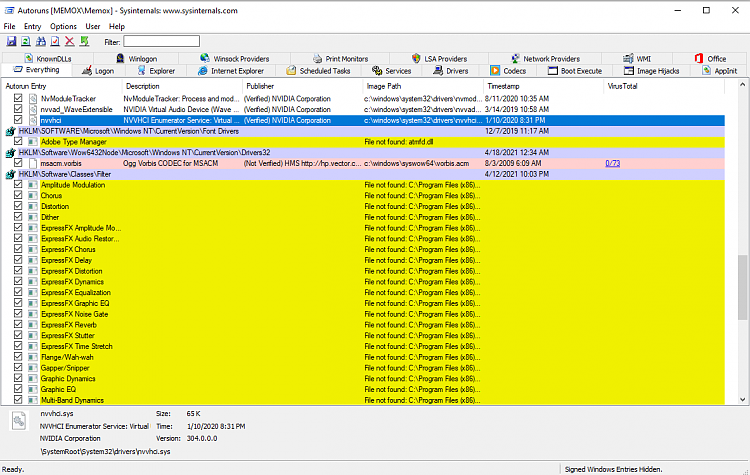The image size is (750, 475).
Task: Sort by VirusTotal column header
Action: pyautogui.click(x=664, y=86)
